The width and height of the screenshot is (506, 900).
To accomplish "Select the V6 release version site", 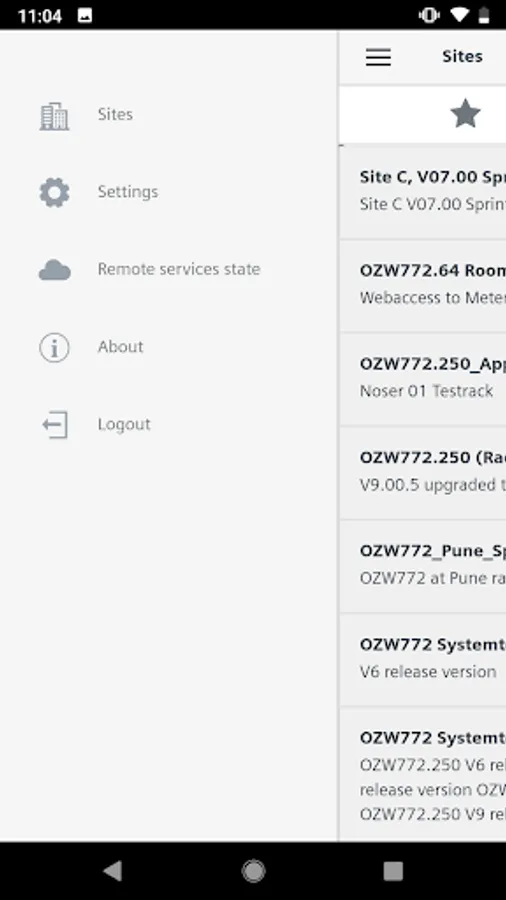I will tap(423, 660).
